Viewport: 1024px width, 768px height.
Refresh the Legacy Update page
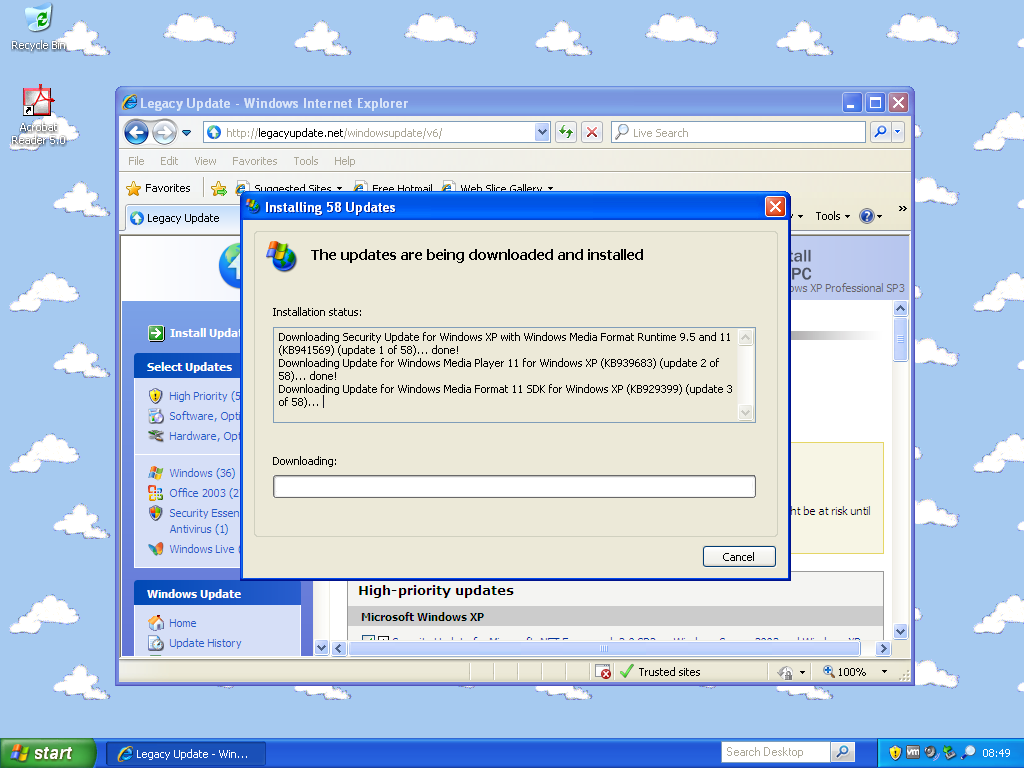point(566,133)
